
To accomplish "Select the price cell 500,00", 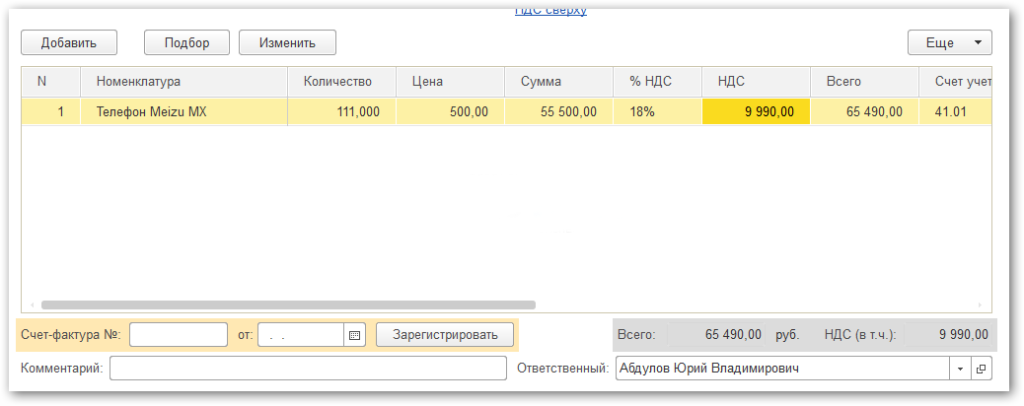I will click(x=450, y=112).
